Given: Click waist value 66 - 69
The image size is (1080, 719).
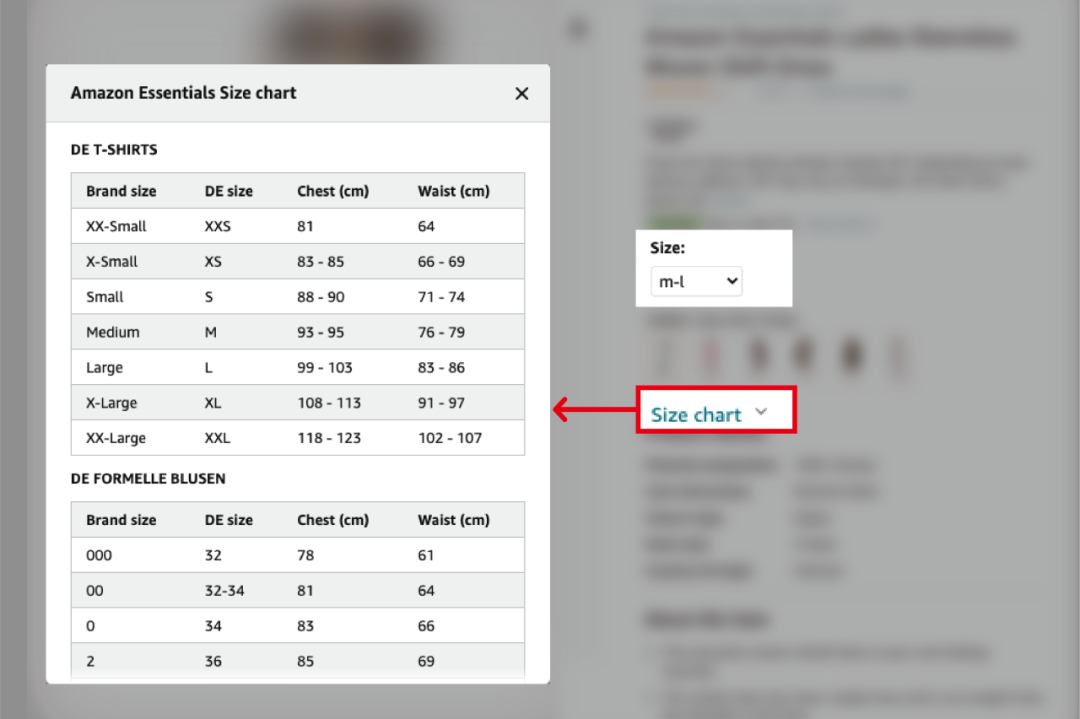Looking at the screenshot, I should tap(441, 262).
